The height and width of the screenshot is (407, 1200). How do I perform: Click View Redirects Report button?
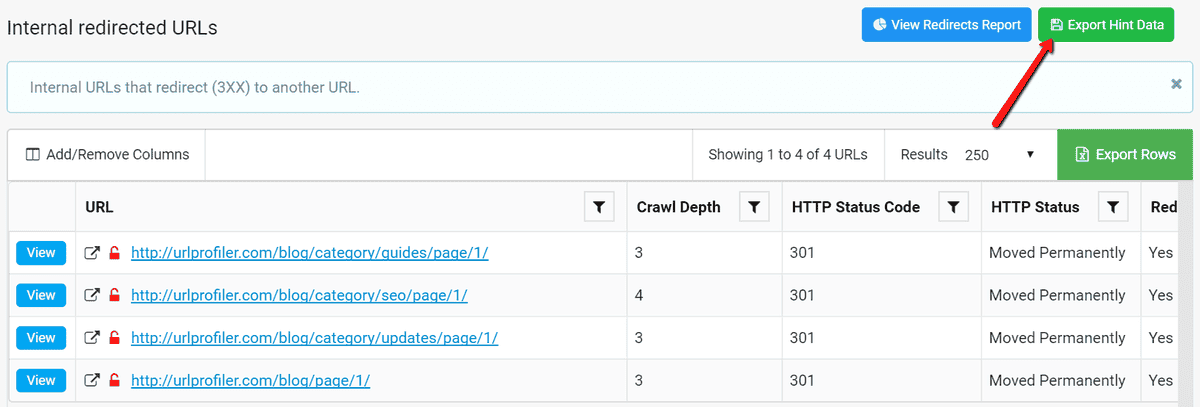[x=945, y=25]
